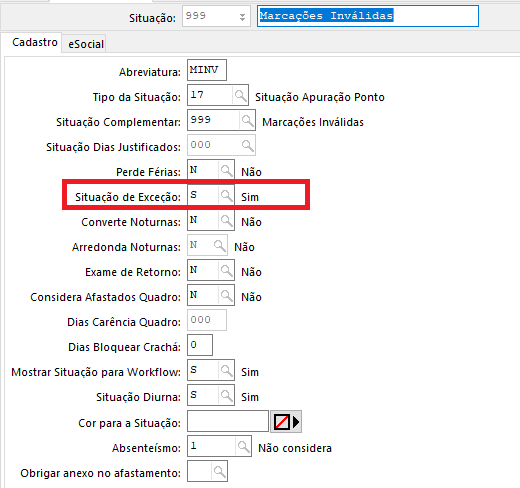Open lookup for Tipo da Situação
Screen dimensions: 520x488
(x=240, y=96)
